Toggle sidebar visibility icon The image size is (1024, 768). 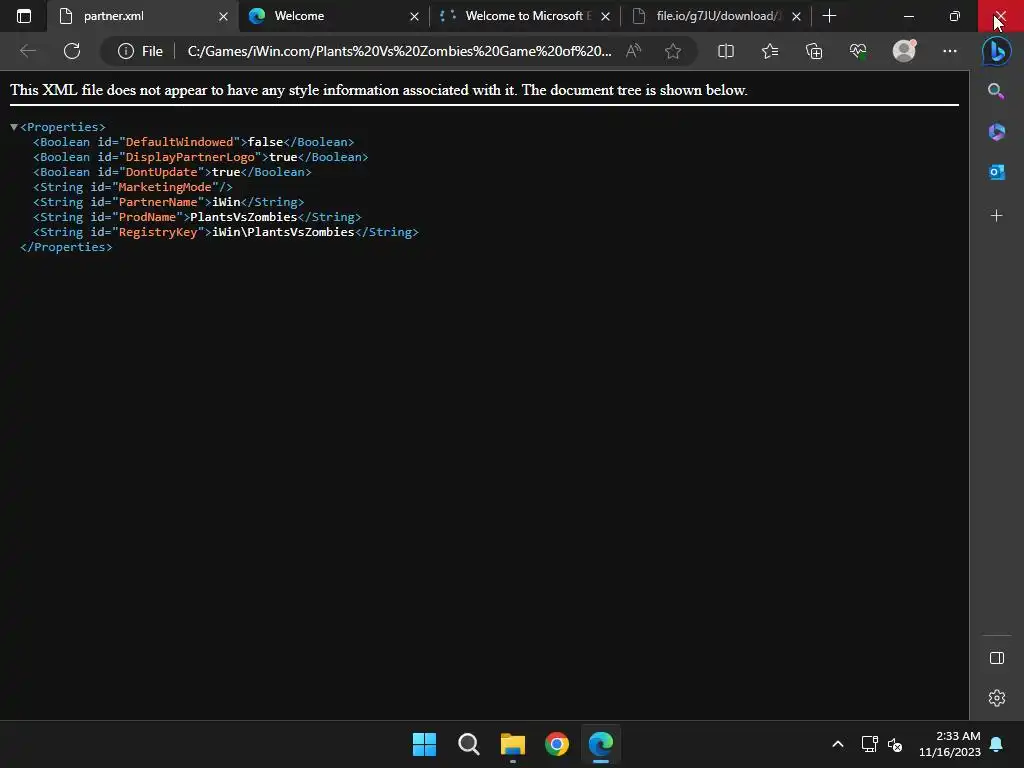coord(997,658)
